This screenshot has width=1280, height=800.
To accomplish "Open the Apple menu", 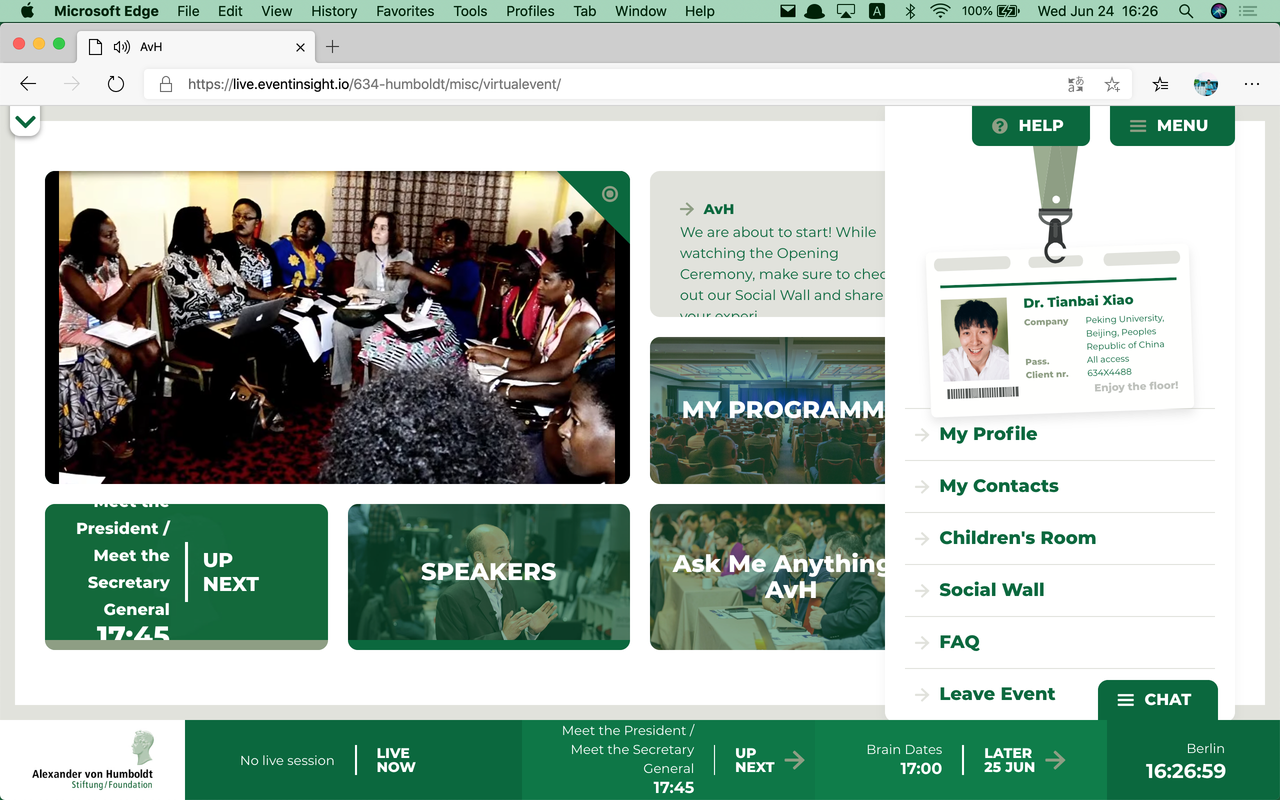I will [x=27, y=11].
